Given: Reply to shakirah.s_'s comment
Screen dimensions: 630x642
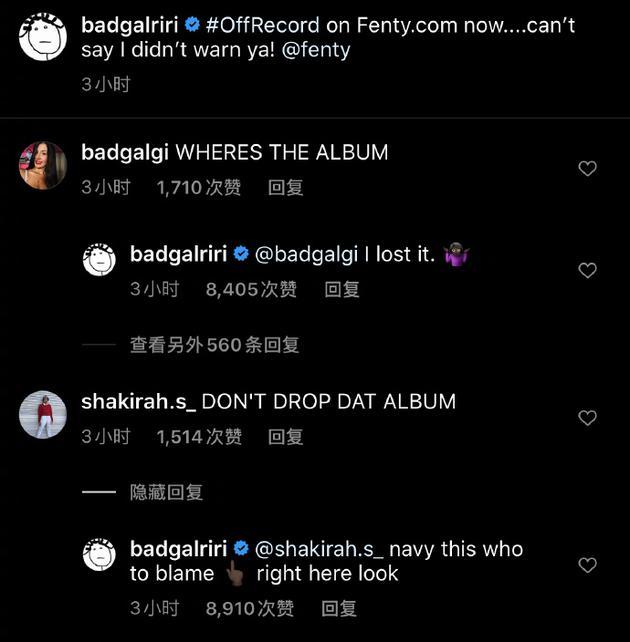Looking at the screenshot, I should (x=285, y=437).
